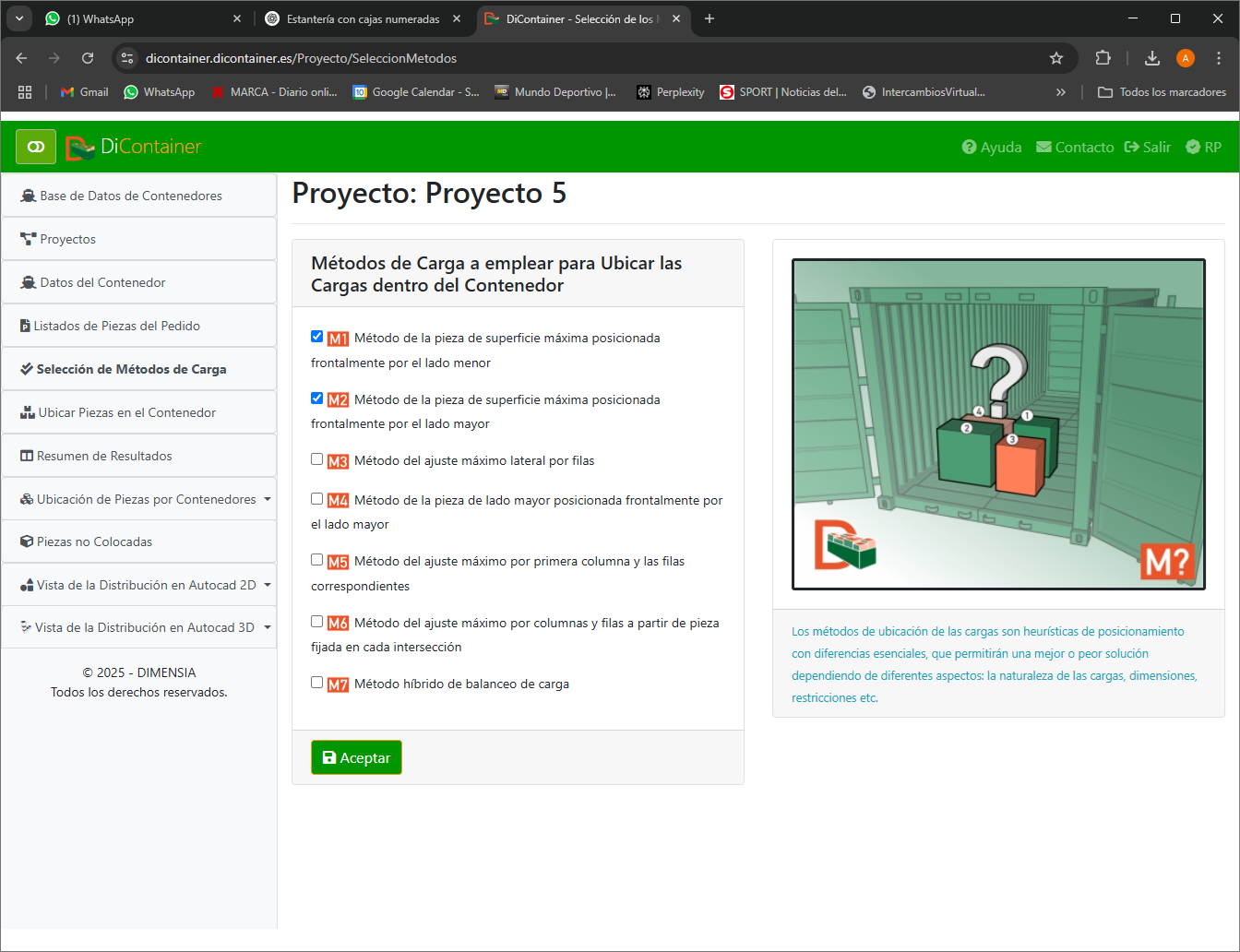Click the green Aceptar button

356,757
